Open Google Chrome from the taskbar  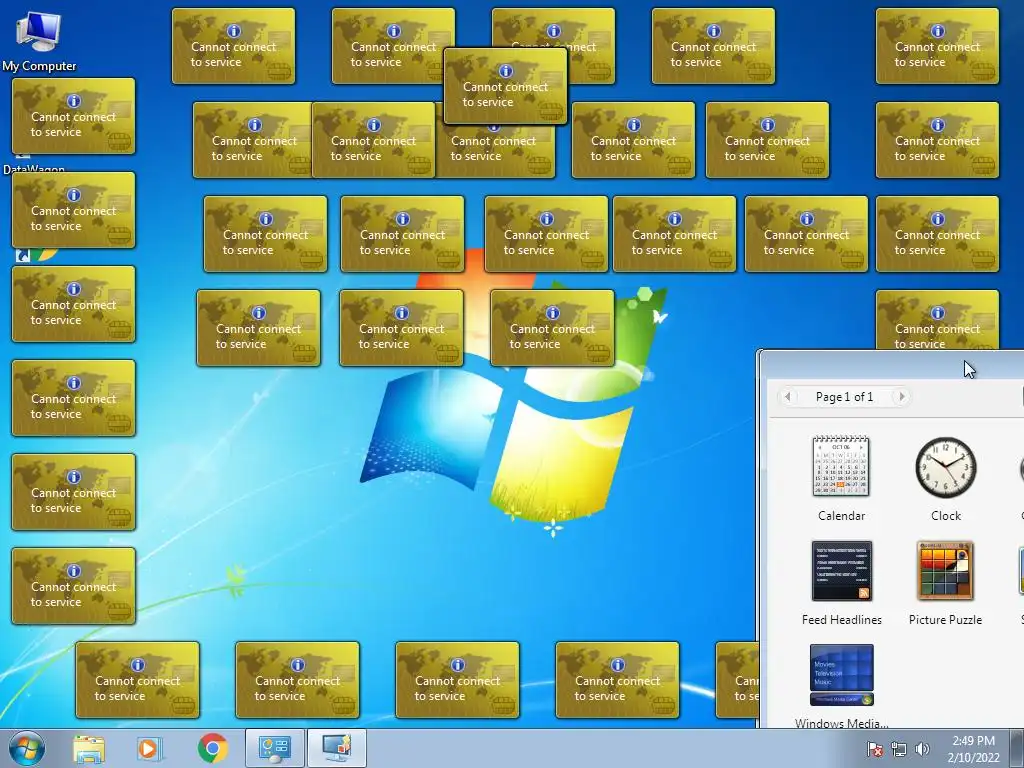click(x=212, y=748)
